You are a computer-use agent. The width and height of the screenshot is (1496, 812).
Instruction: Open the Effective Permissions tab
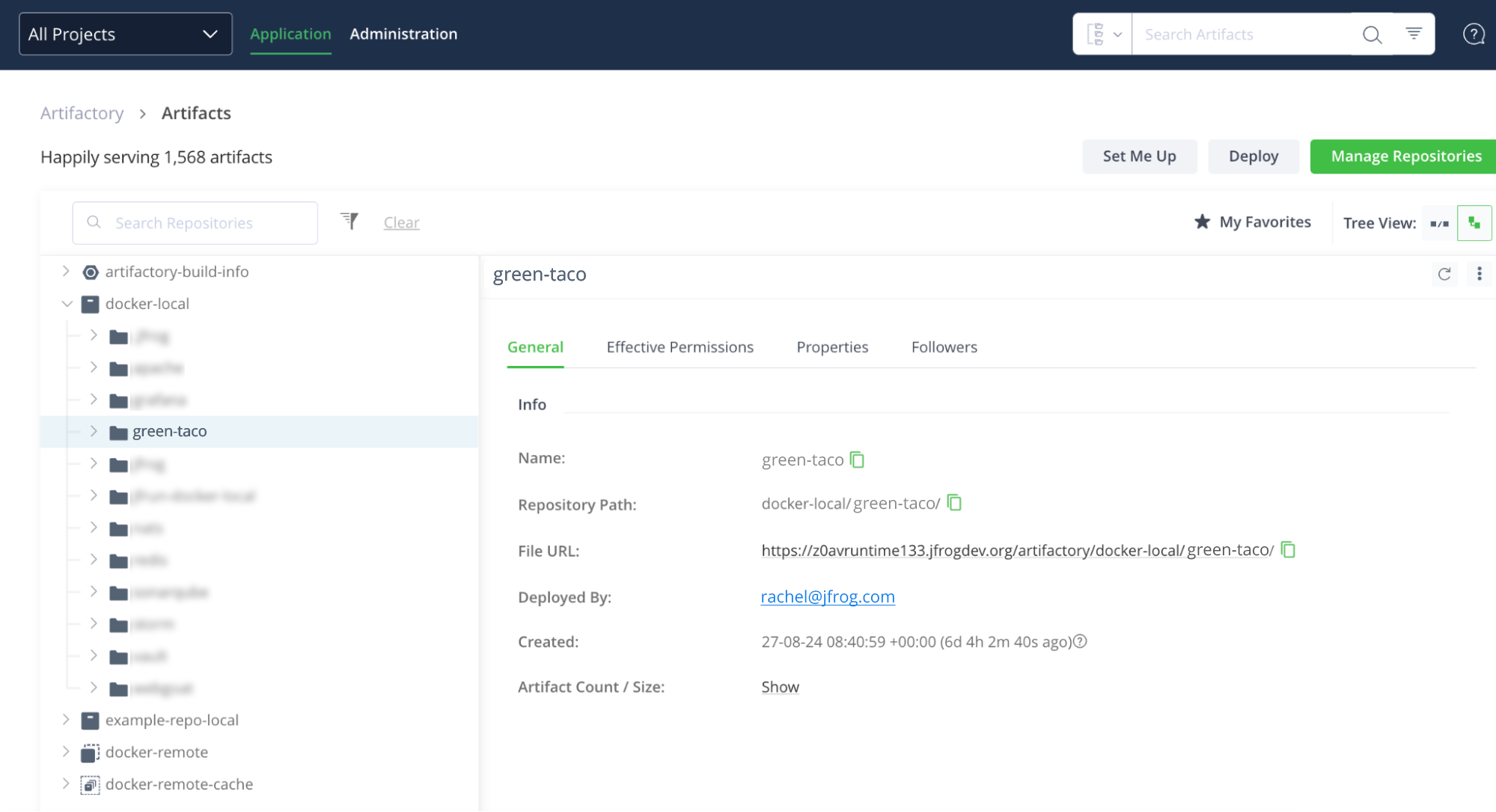point(680,347)
